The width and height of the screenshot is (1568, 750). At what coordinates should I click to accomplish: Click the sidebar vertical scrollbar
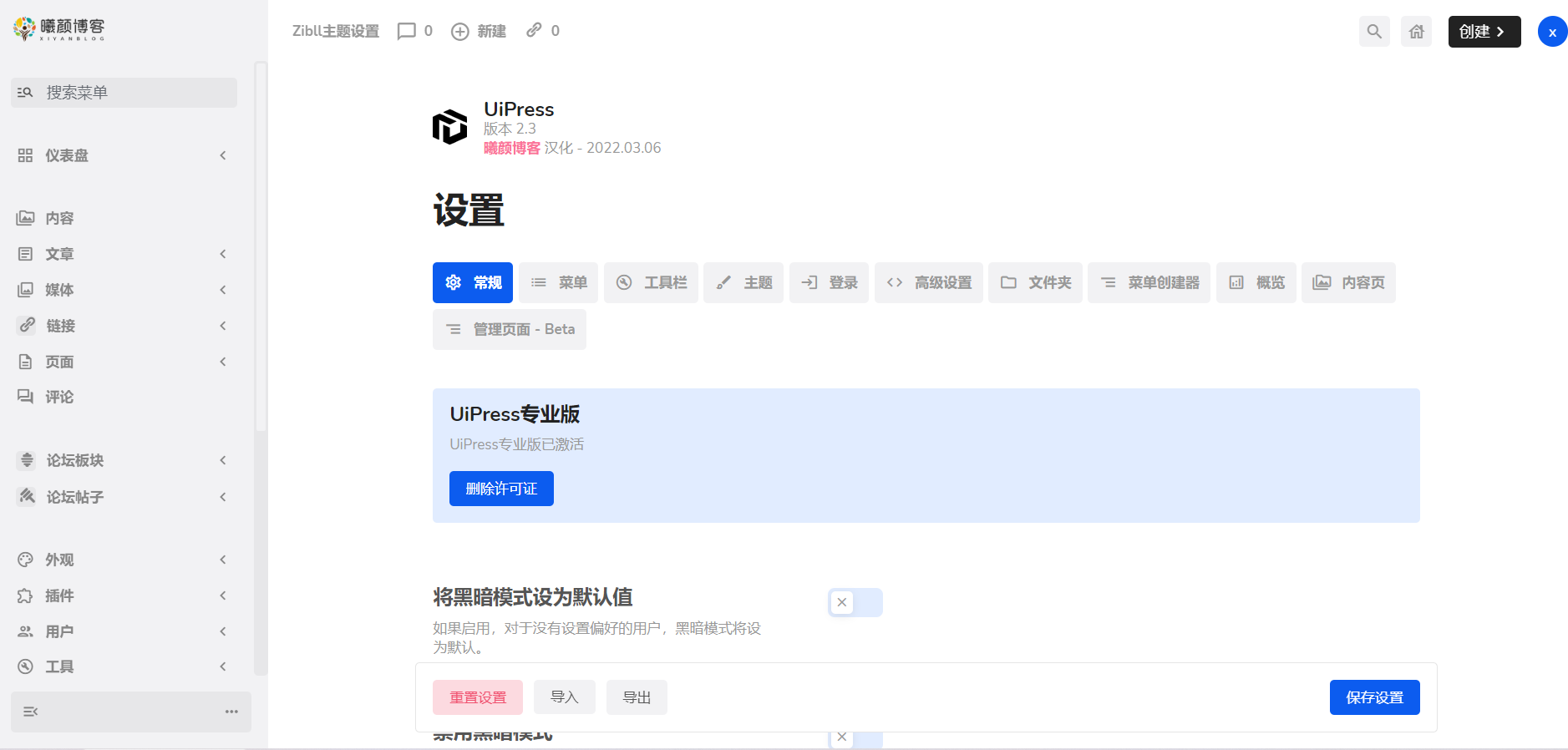(261, 246)
